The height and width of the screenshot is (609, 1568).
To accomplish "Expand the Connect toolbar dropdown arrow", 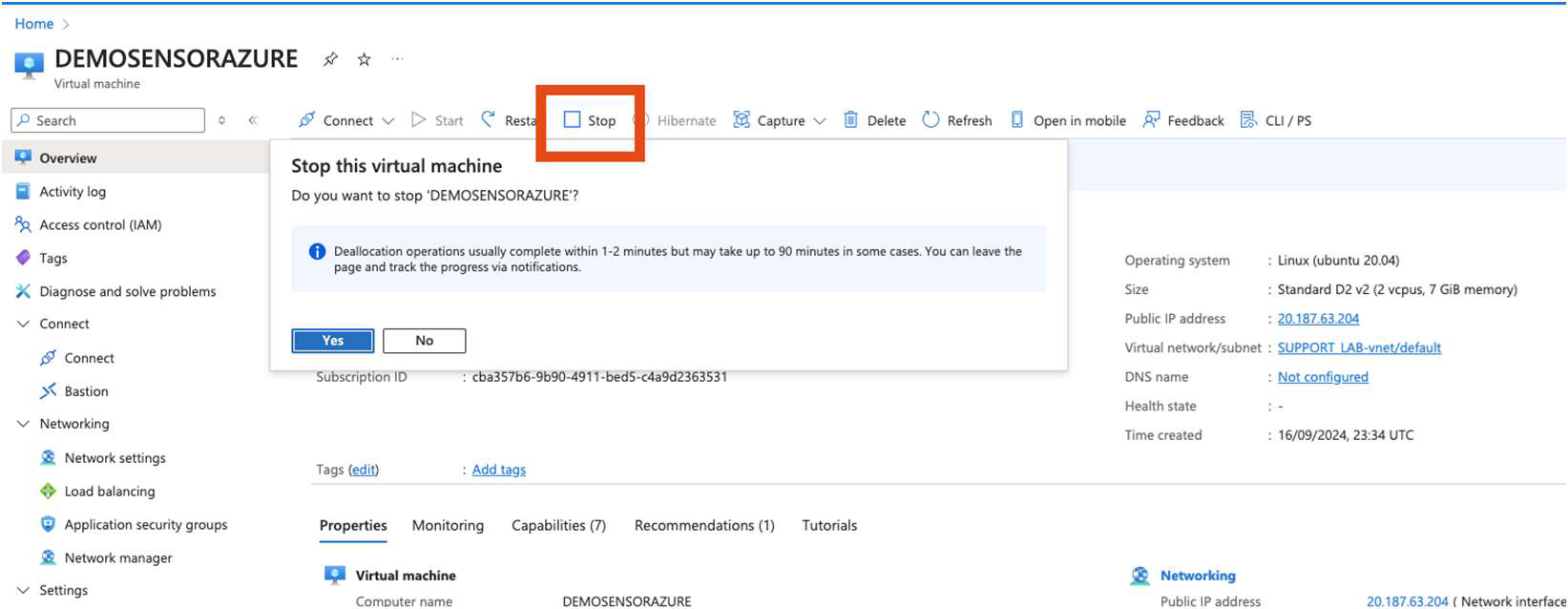I will 387,121.
